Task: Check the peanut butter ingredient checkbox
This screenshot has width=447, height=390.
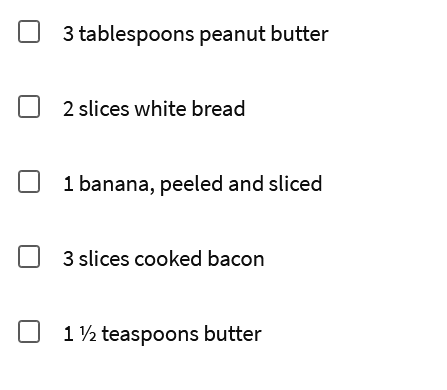Action: (x=29, y=32)
